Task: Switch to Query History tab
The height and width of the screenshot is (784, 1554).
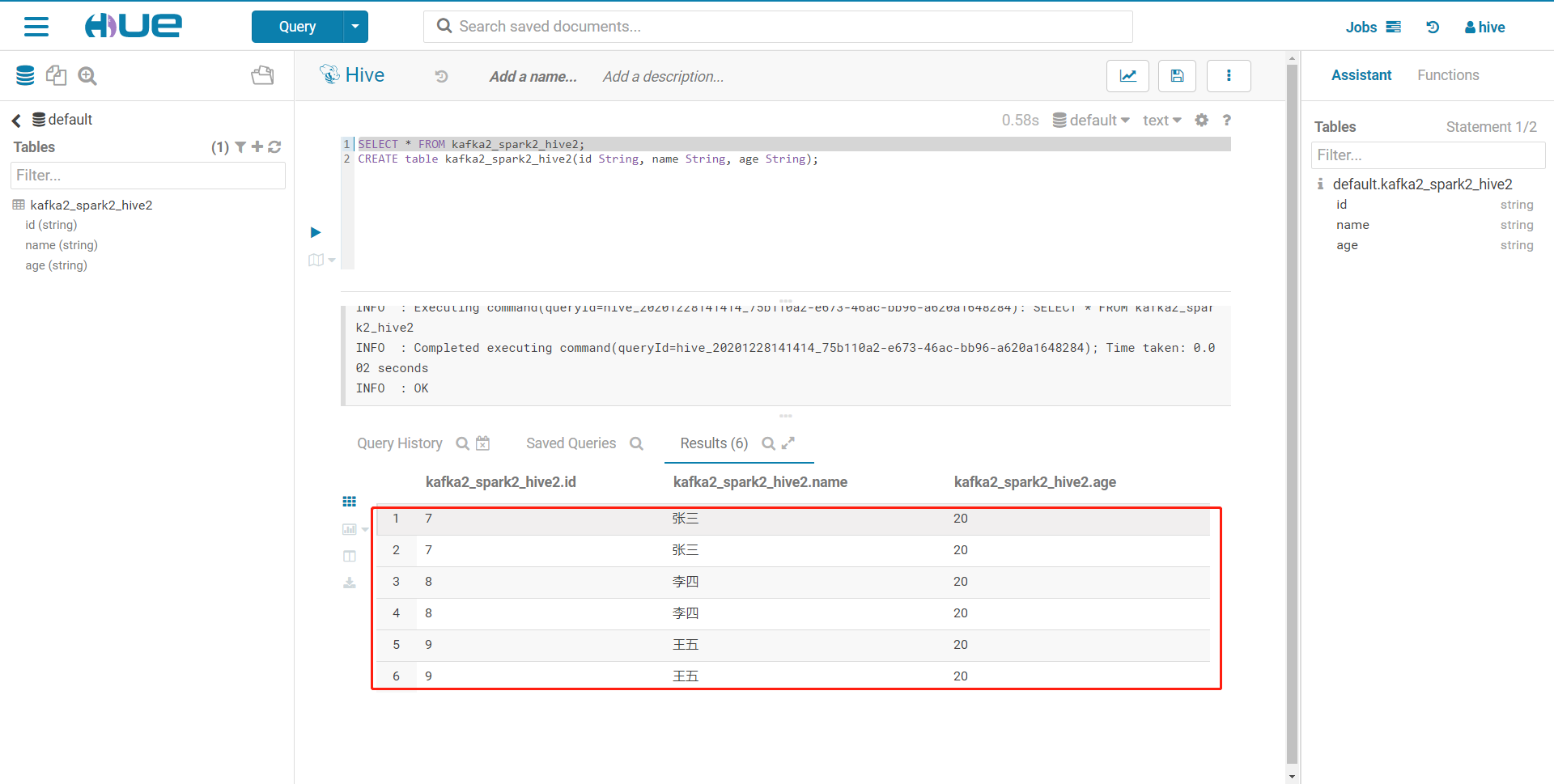Action: (400, 443)
